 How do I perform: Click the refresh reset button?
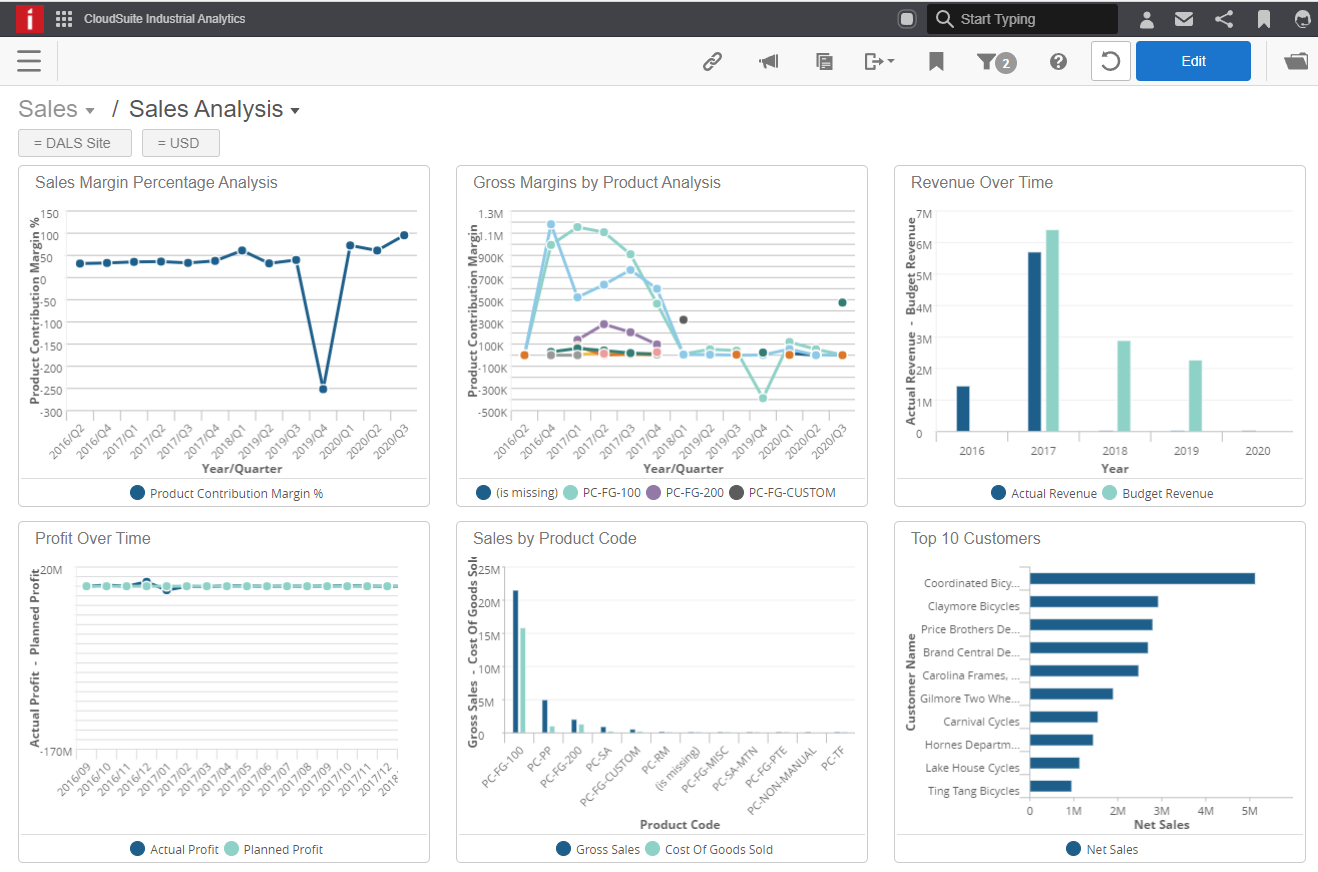click(x=1110, y=61)
